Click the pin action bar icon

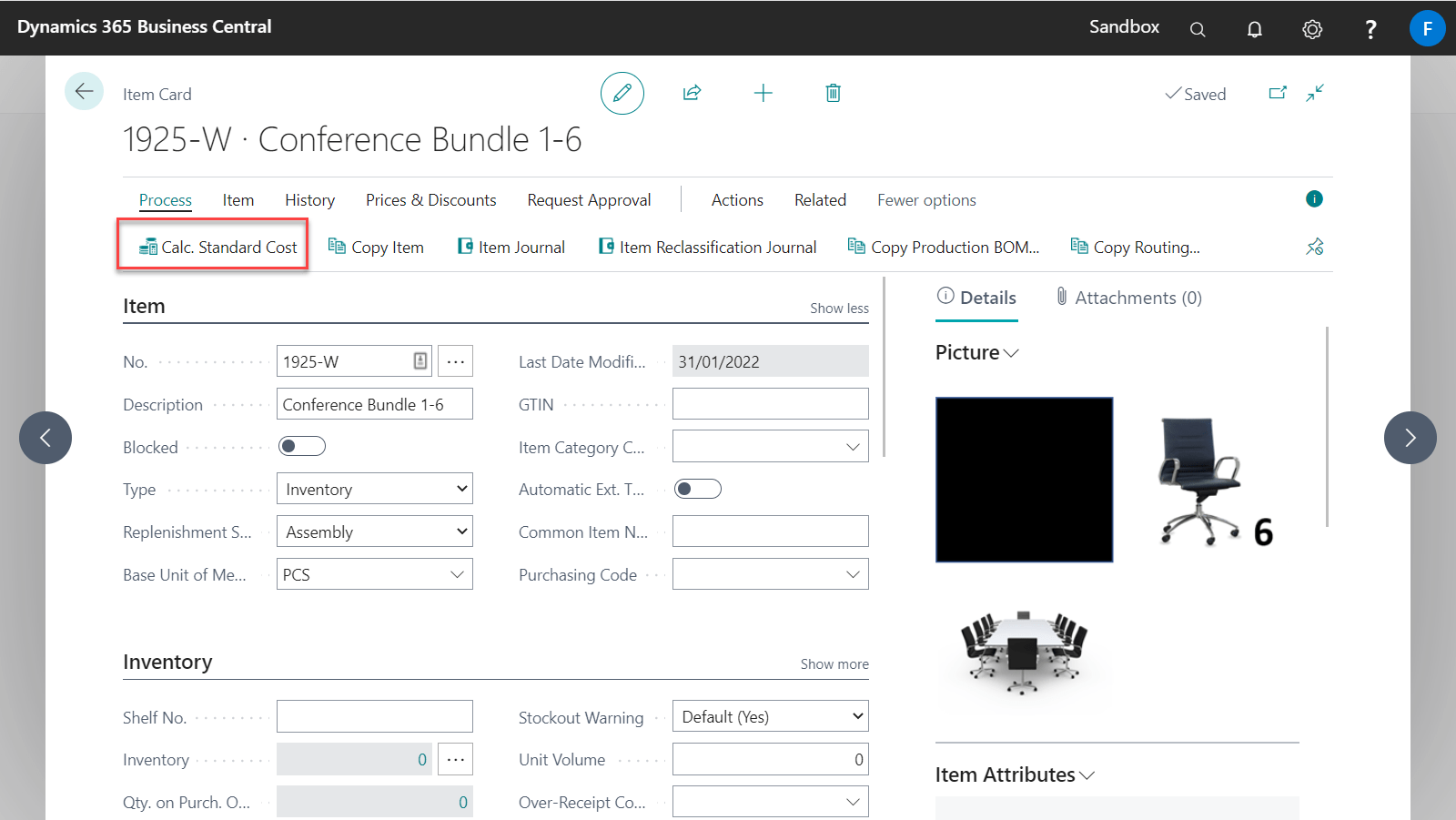(1315, 247)
